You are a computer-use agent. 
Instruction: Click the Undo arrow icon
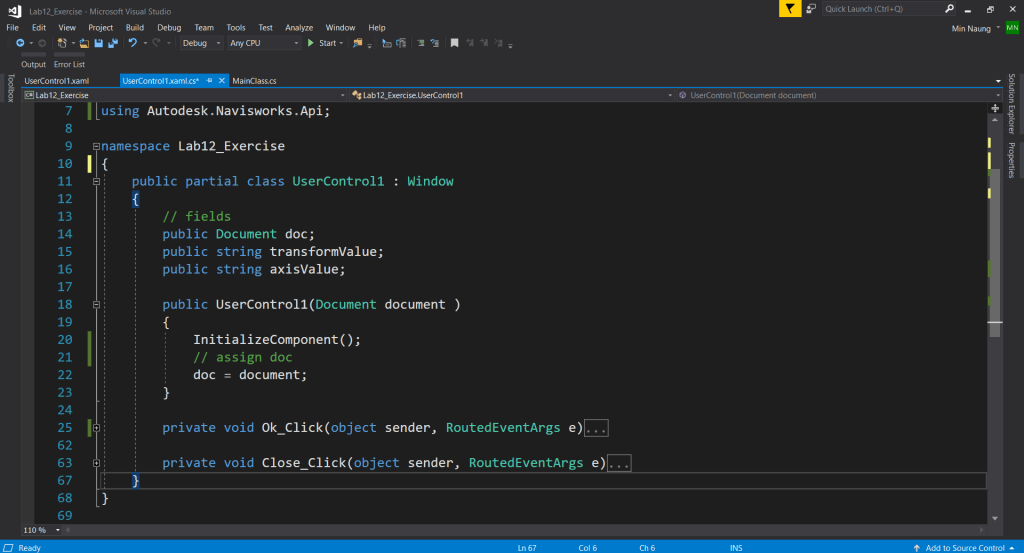pos(132,44)
